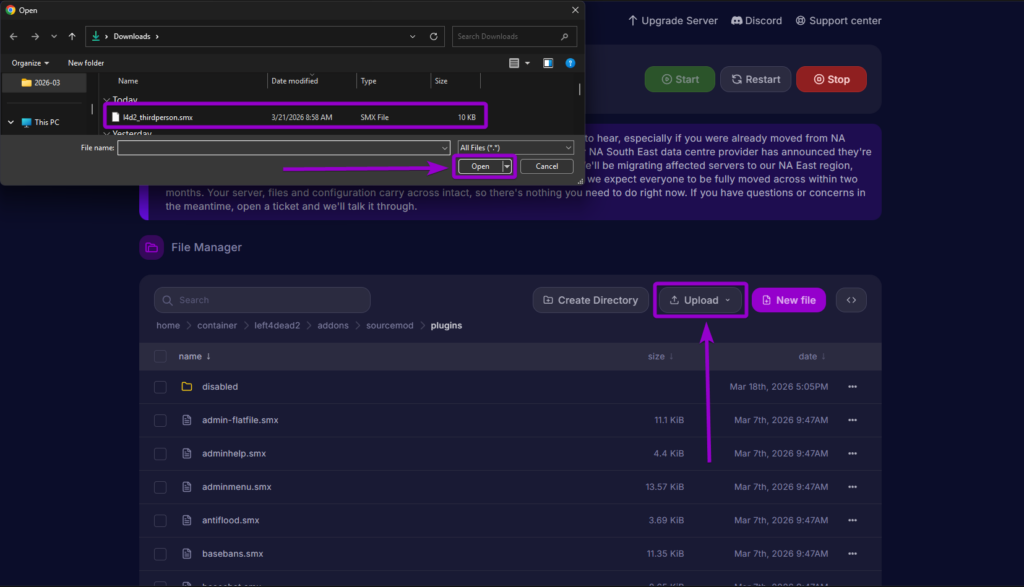Expand the Upload button's dropdown chevron
The height and width of the screenshot is (587, 1024).
(727, 299)
